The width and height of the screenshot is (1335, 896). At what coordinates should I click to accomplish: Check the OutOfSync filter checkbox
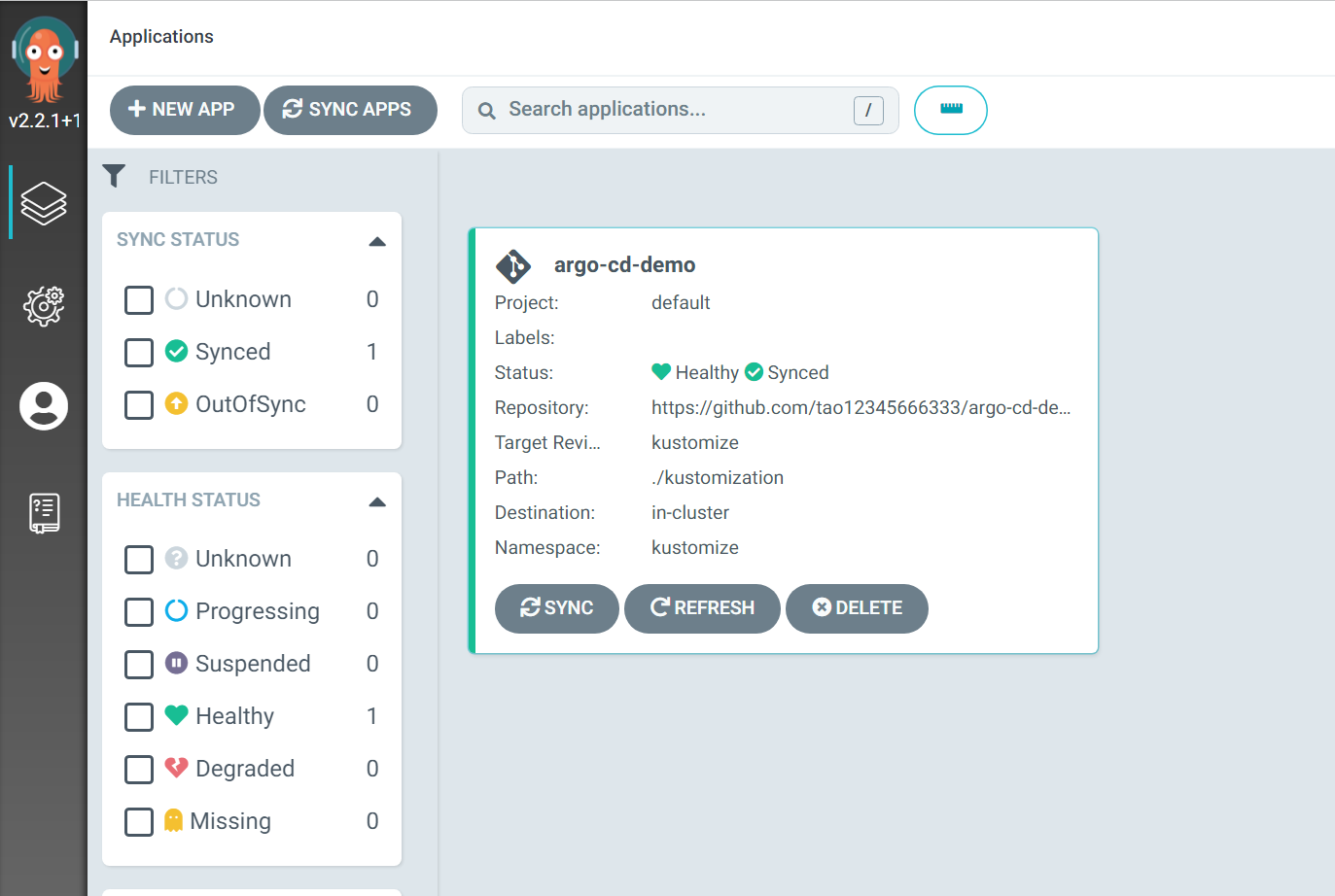tap(139, 405)
